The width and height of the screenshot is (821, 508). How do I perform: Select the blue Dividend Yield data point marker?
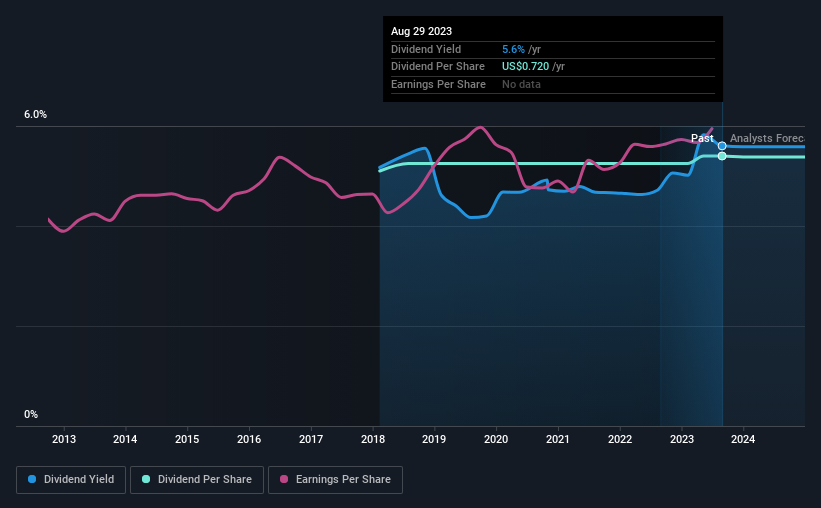(x=722, y=146)
